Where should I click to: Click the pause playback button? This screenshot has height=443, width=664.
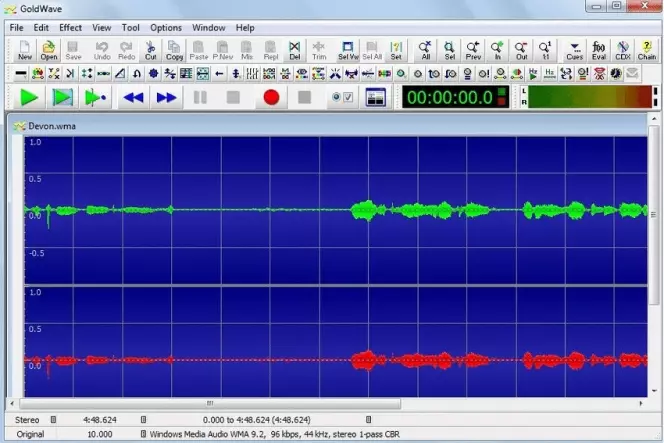(x=200, y=97)
